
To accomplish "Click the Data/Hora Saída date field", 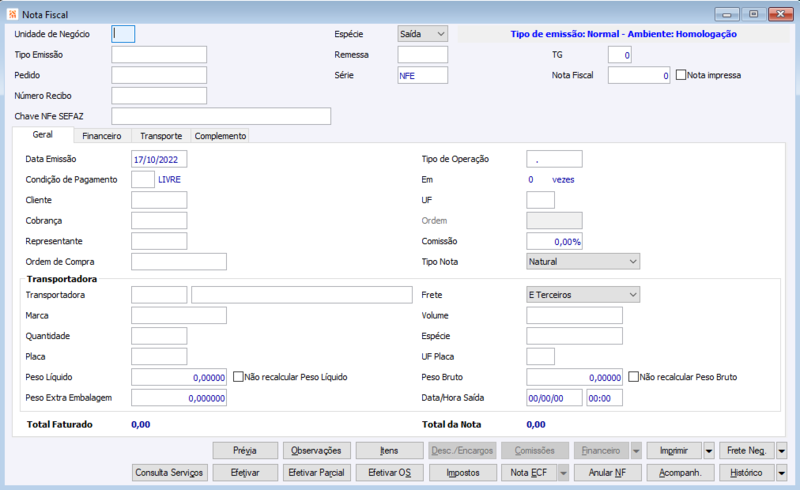I will click(555, 398).
